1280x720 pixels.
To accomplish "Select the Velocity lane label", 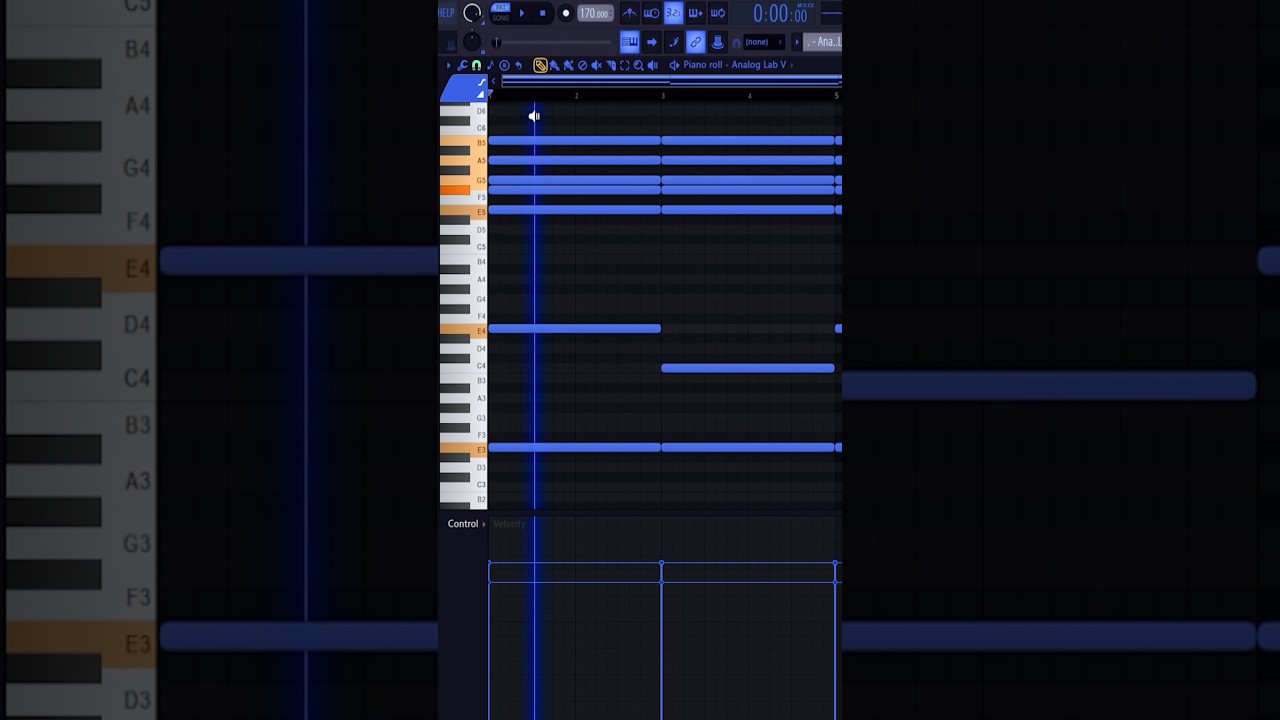I will point(509,524).
